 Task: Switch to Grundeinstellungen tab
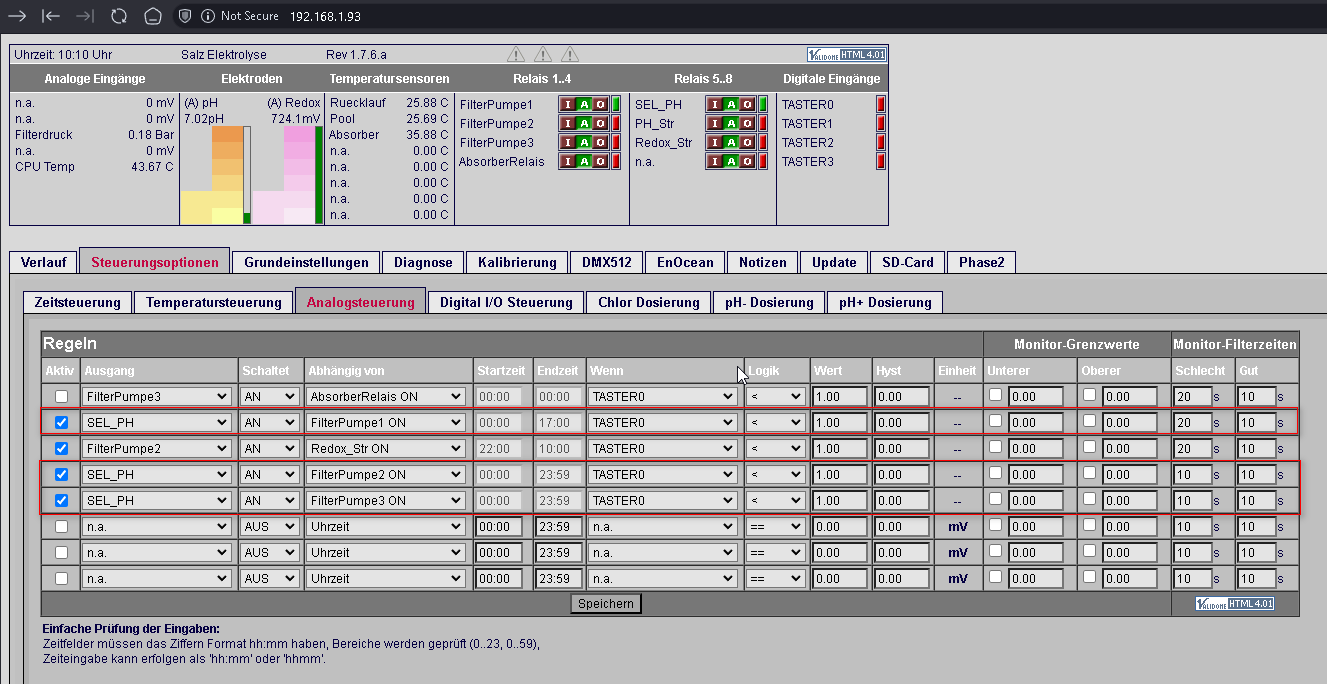(306, 262)
